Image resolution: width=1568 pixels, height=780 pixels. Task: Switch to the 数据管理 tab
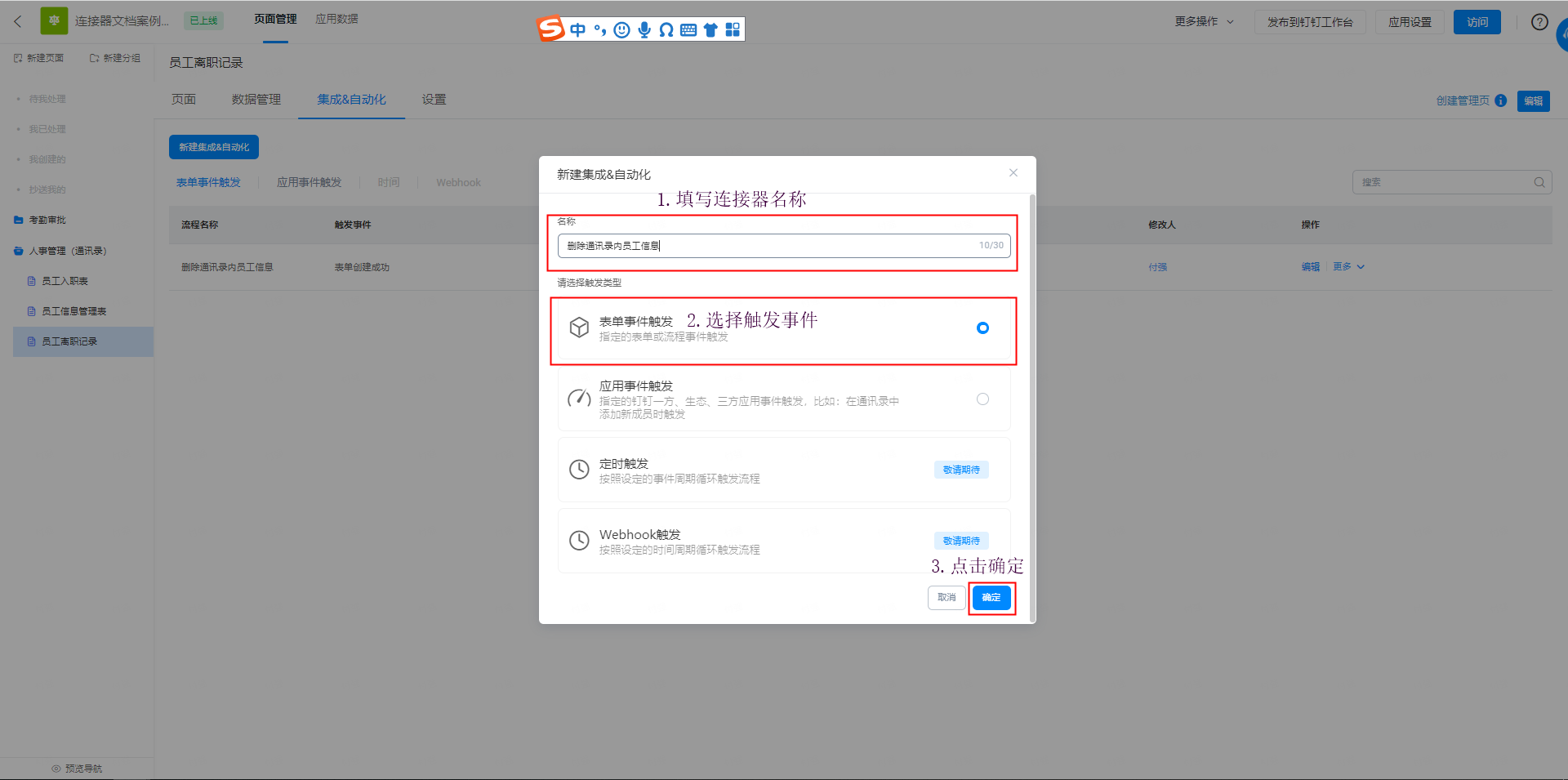tap(256, 100)
